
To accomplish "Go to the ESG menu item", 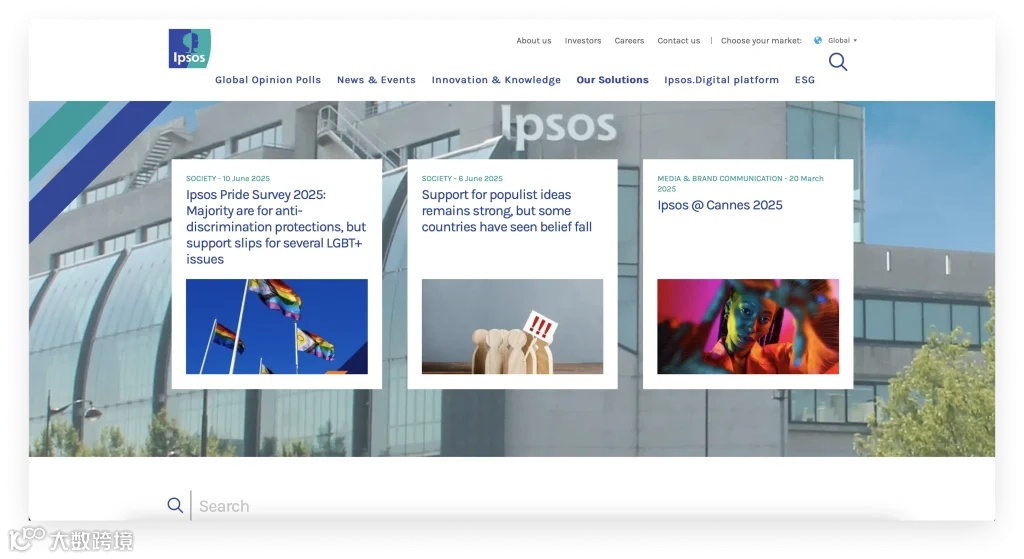I will (805, 80).
